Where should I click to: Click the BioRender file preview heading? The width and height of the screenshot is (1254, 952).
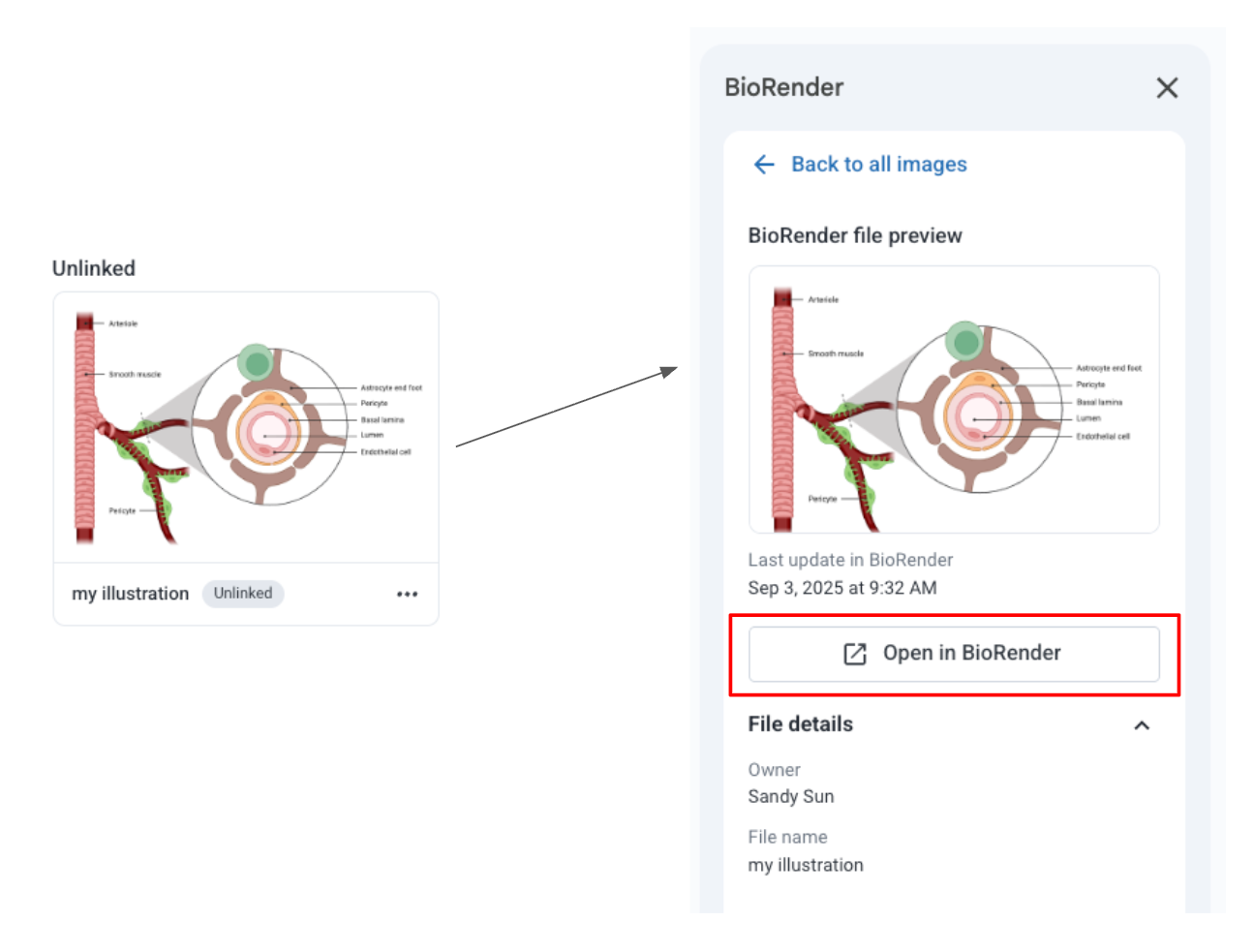(x=854, y=235)
